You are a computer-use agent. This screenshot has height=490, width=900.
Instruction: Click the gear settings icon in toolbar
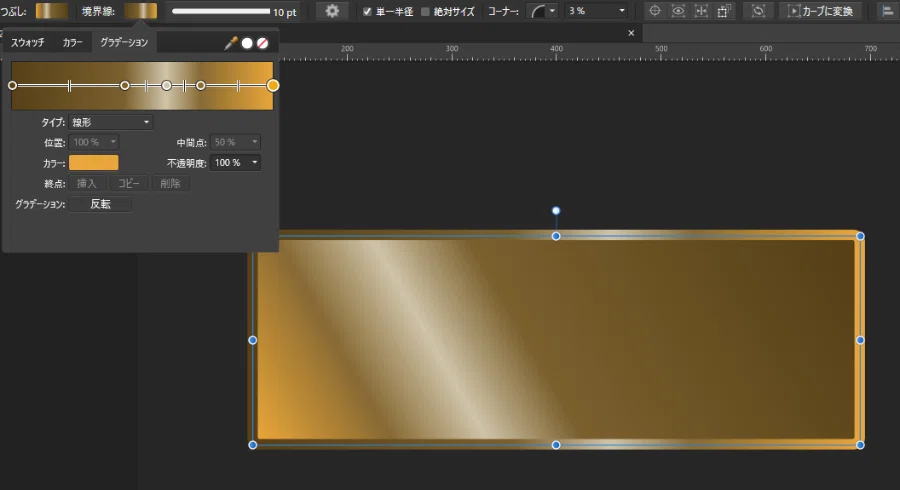(x=332, y=11)
